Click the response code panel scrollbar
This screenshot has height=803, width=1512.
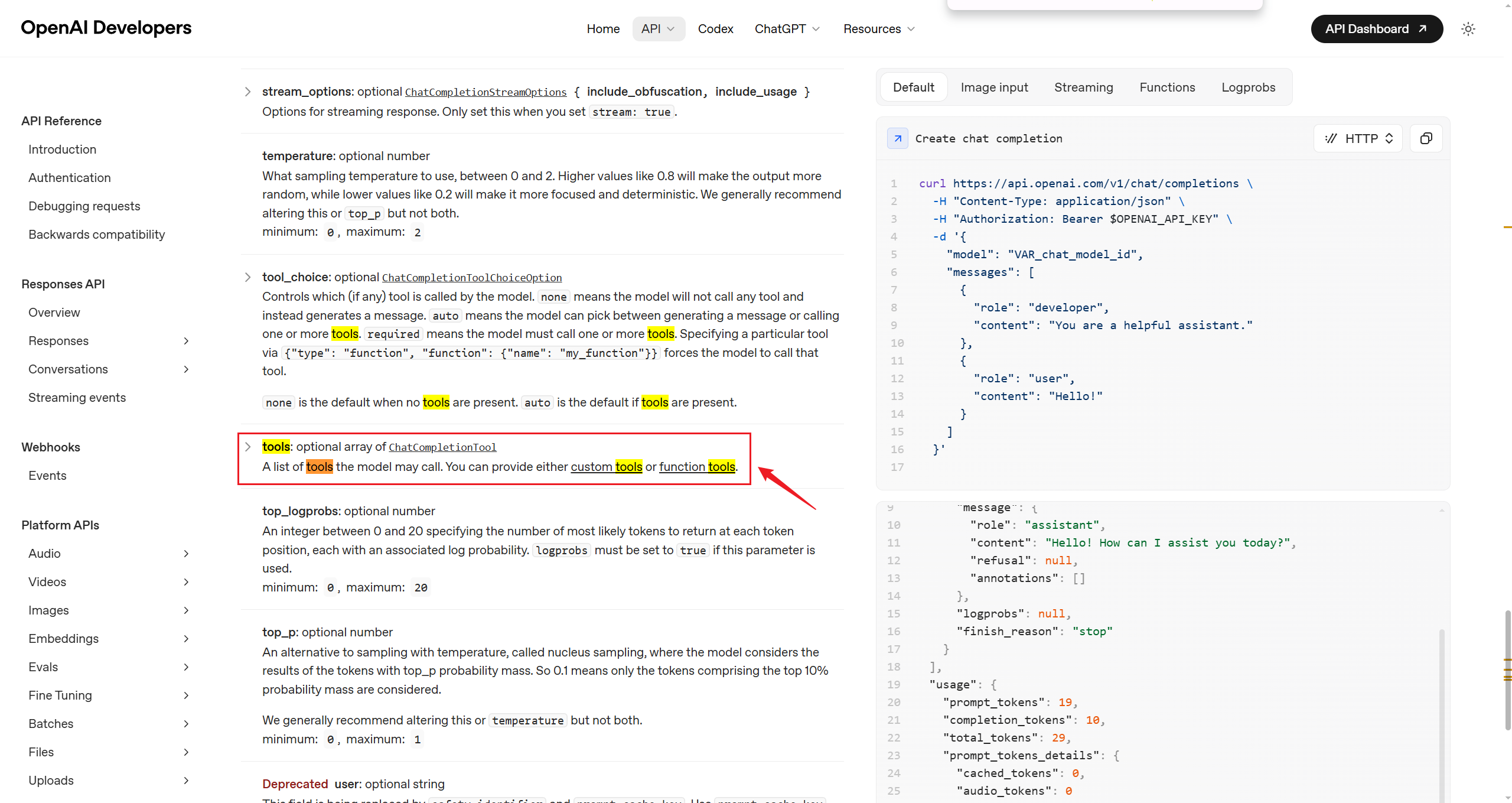[x=1442, y=715]
